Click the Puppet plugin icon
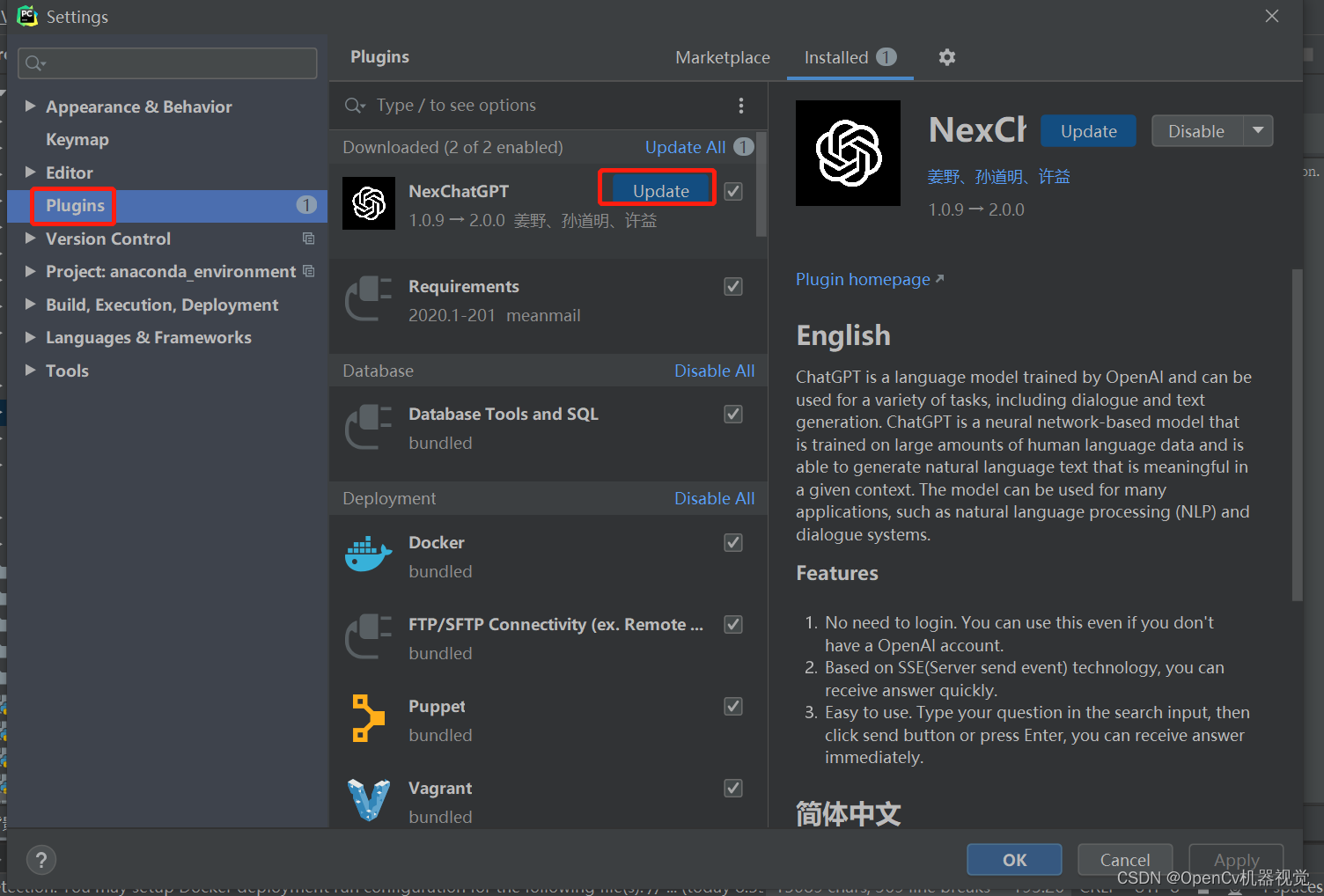Screen dimensions: 1324x896 (369, 718)
